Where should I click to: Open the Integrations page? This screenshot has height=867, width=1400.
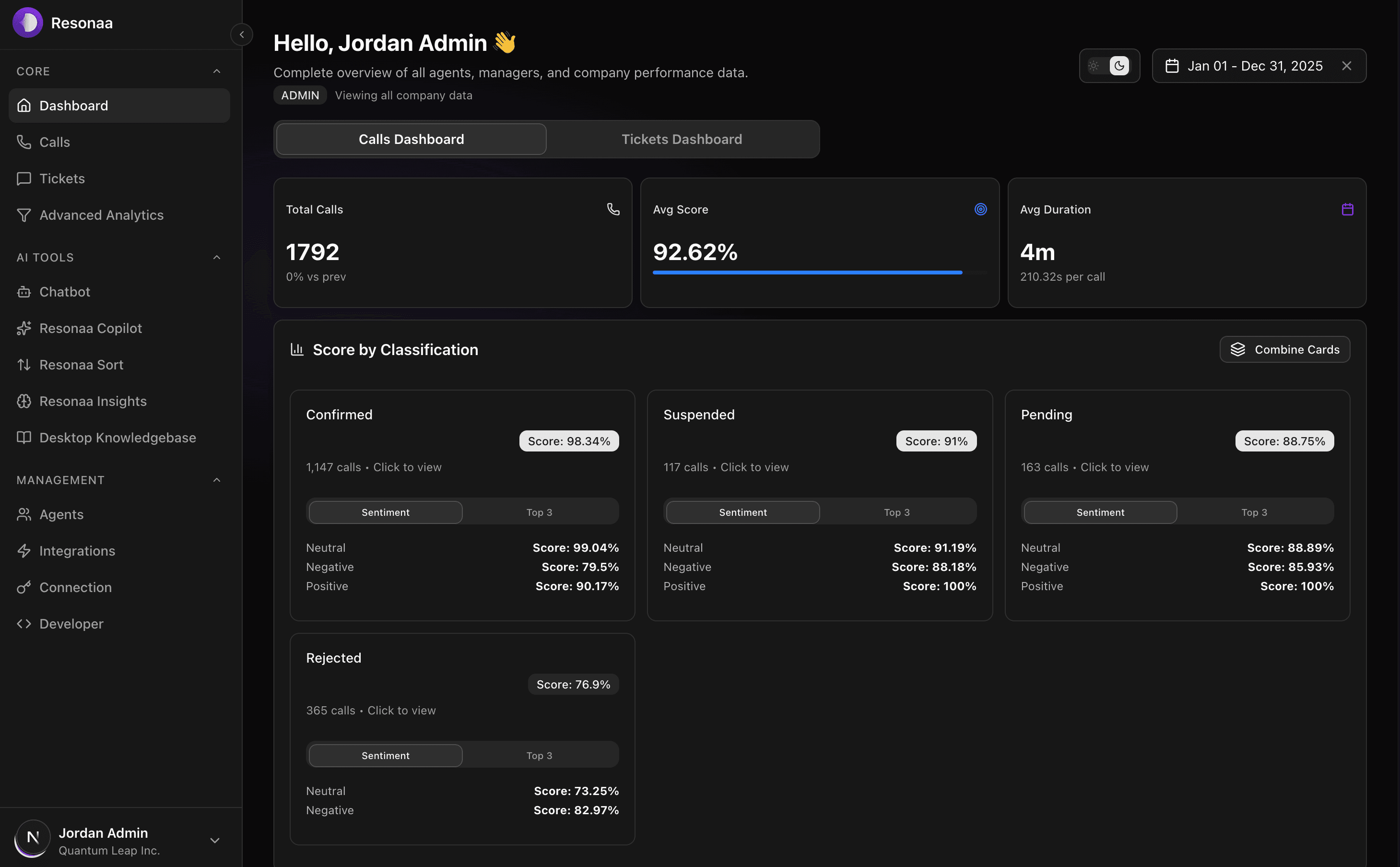tap(77, 550)
